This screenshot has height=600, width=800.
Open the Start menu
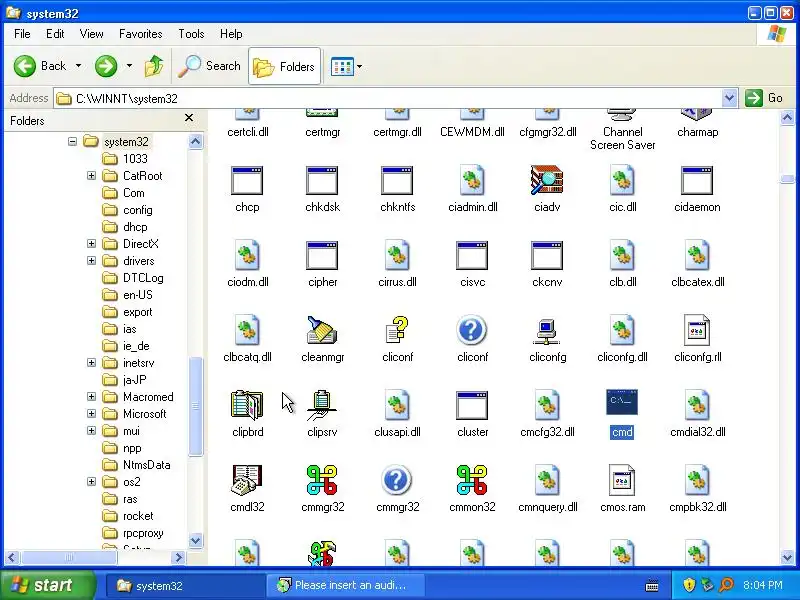pyautogui.click(x=48, y=585)
